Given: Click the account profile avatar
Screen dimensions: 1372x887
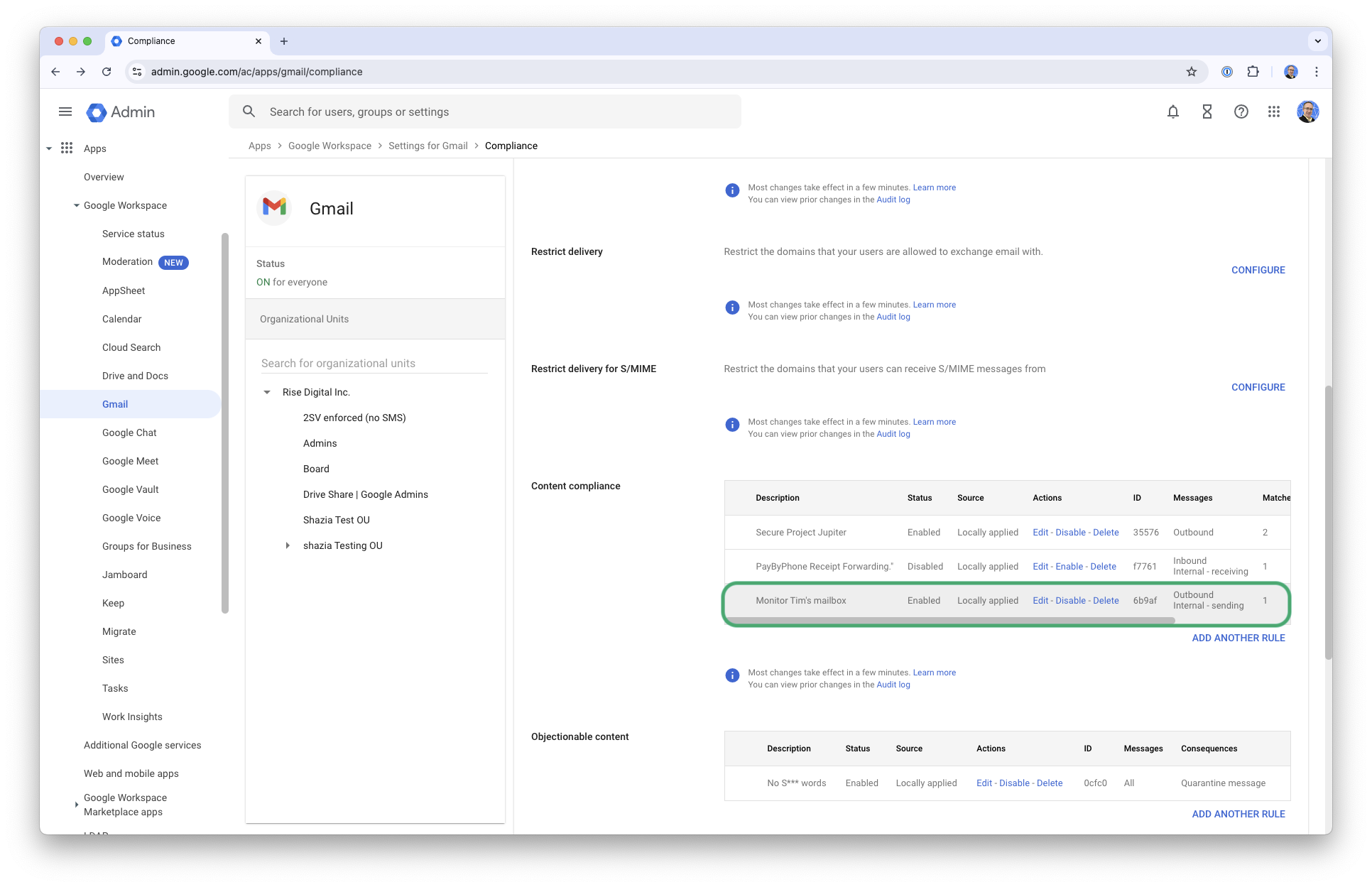Looking at the screenshot, I should 1307,111.
